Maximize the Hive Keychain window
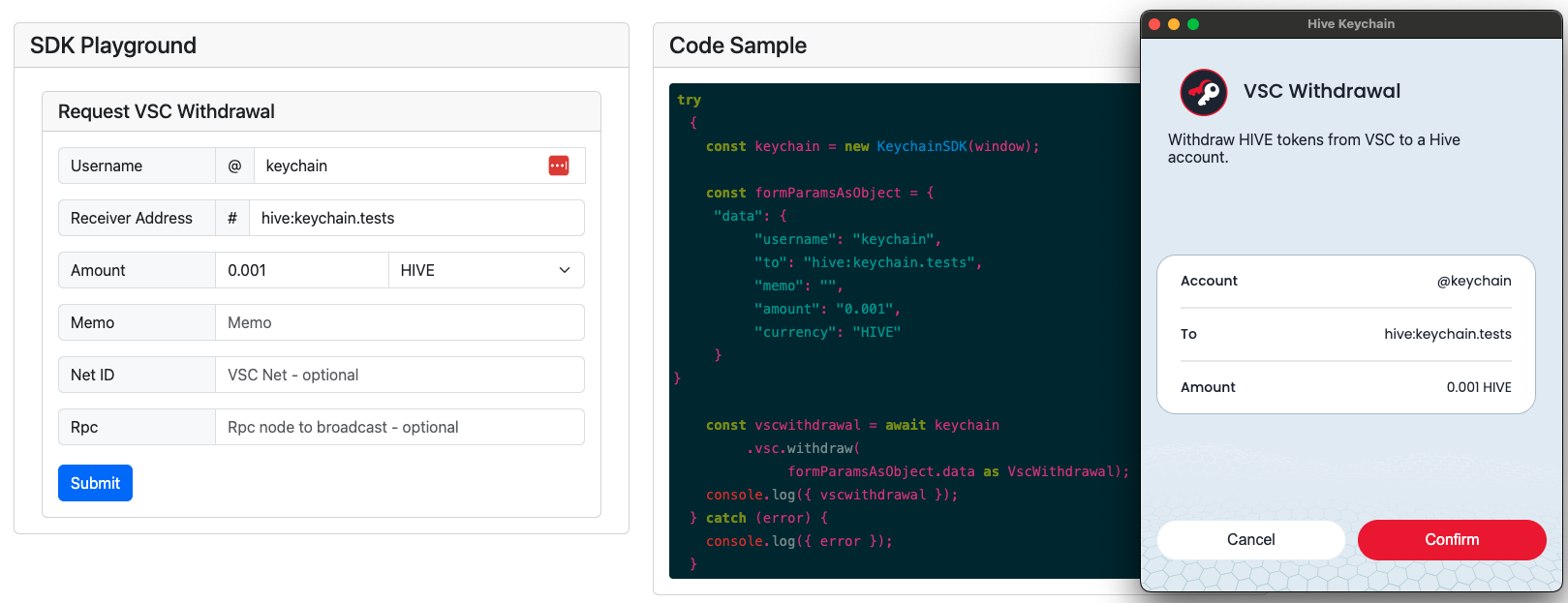The width and height of the screenshot is (1568, 603). pyautogui.click(x=1193, y=24)
